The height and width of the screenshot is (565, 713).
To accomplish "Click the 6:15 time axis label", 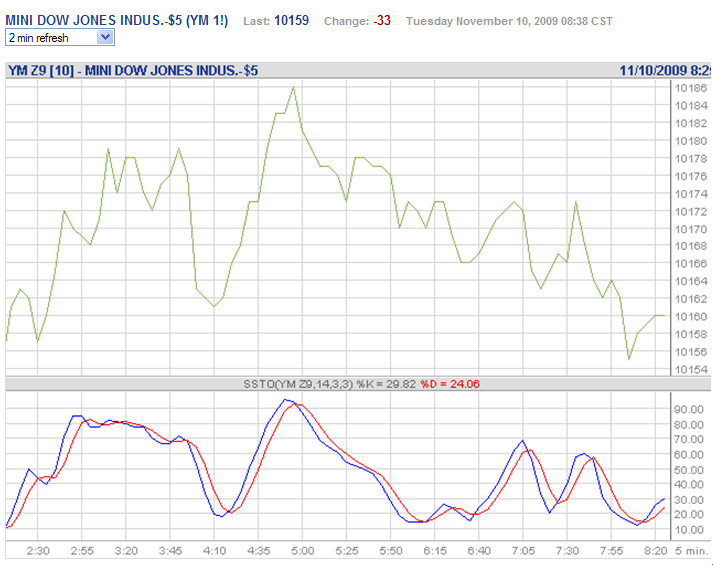I will [435, 551].
